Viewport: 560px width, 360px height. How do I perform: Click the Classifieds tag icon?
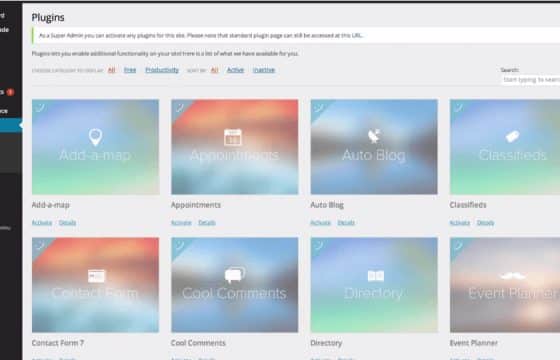point(512,136)
